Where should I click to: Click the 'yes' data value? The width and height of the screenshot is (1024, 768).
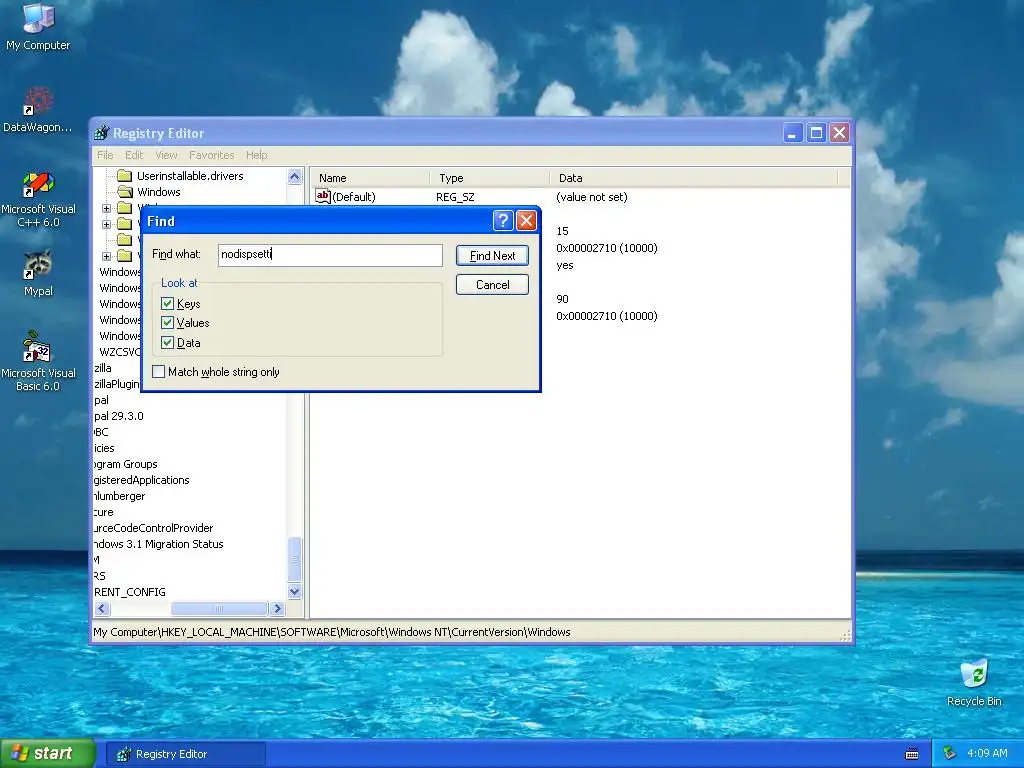[565, 265]
